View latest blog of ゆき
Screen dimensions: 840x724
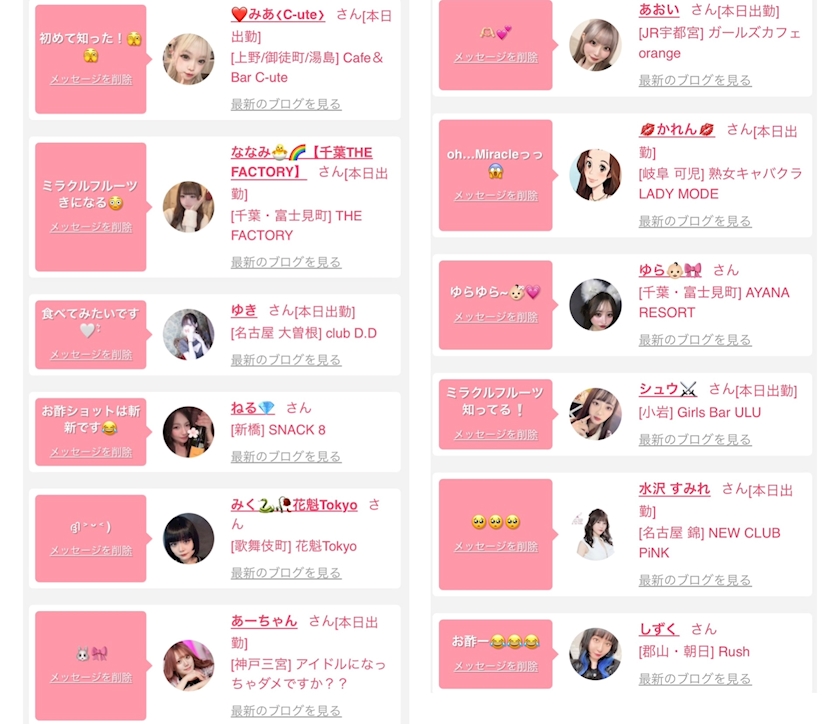tap(286, 360)
